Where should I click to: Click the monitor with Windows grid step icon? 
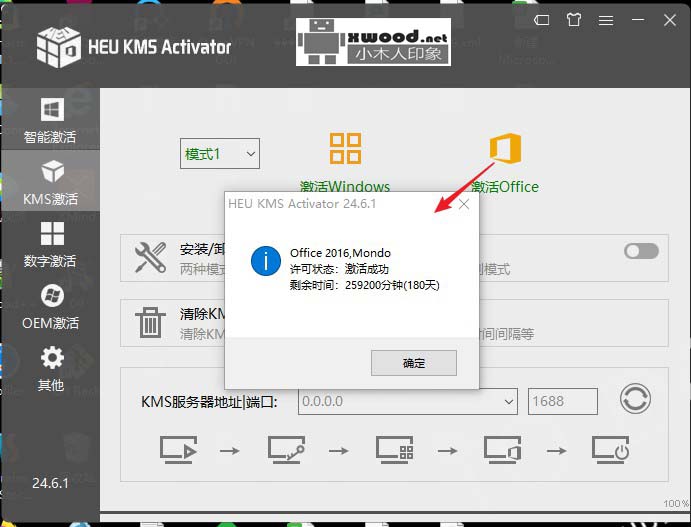pyautogui.click(x=394, y=450)
